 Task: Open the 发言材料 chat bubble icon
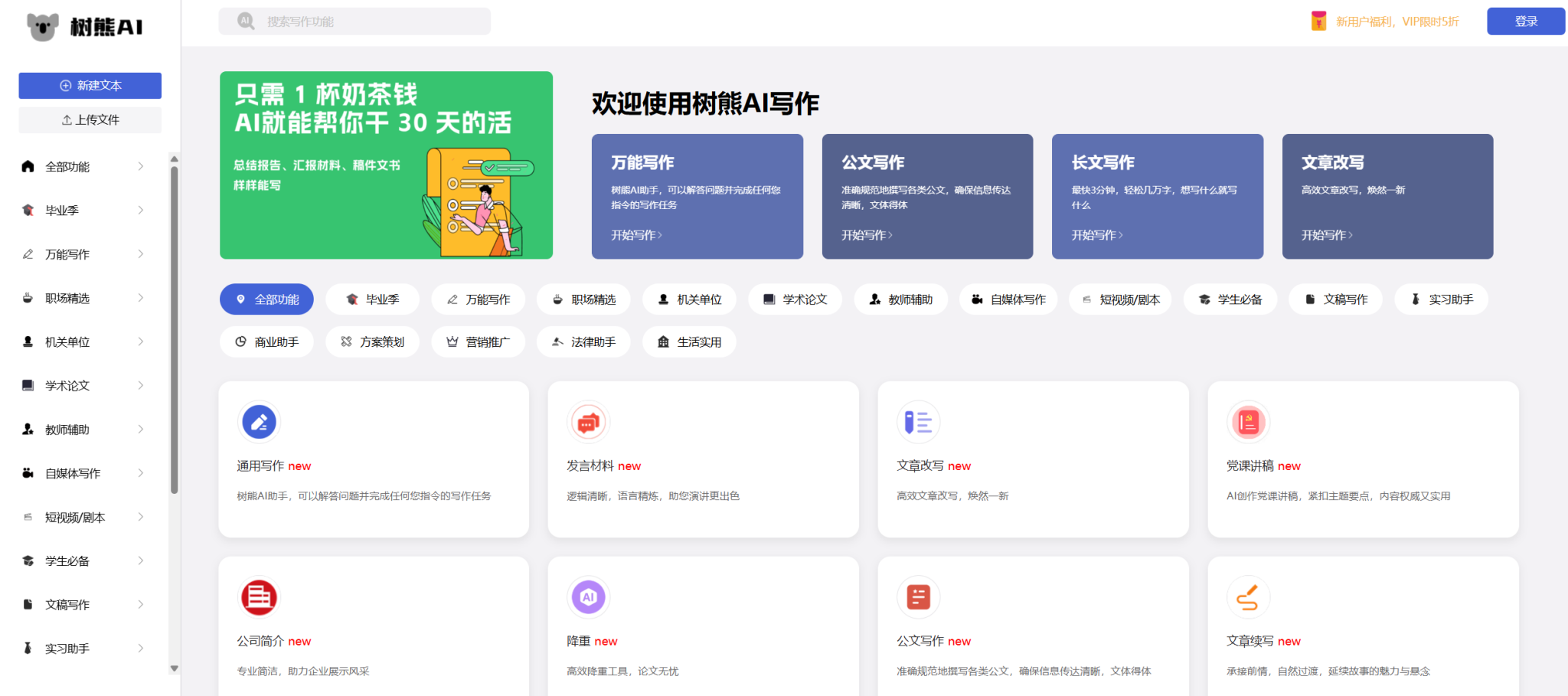point(588,422)
